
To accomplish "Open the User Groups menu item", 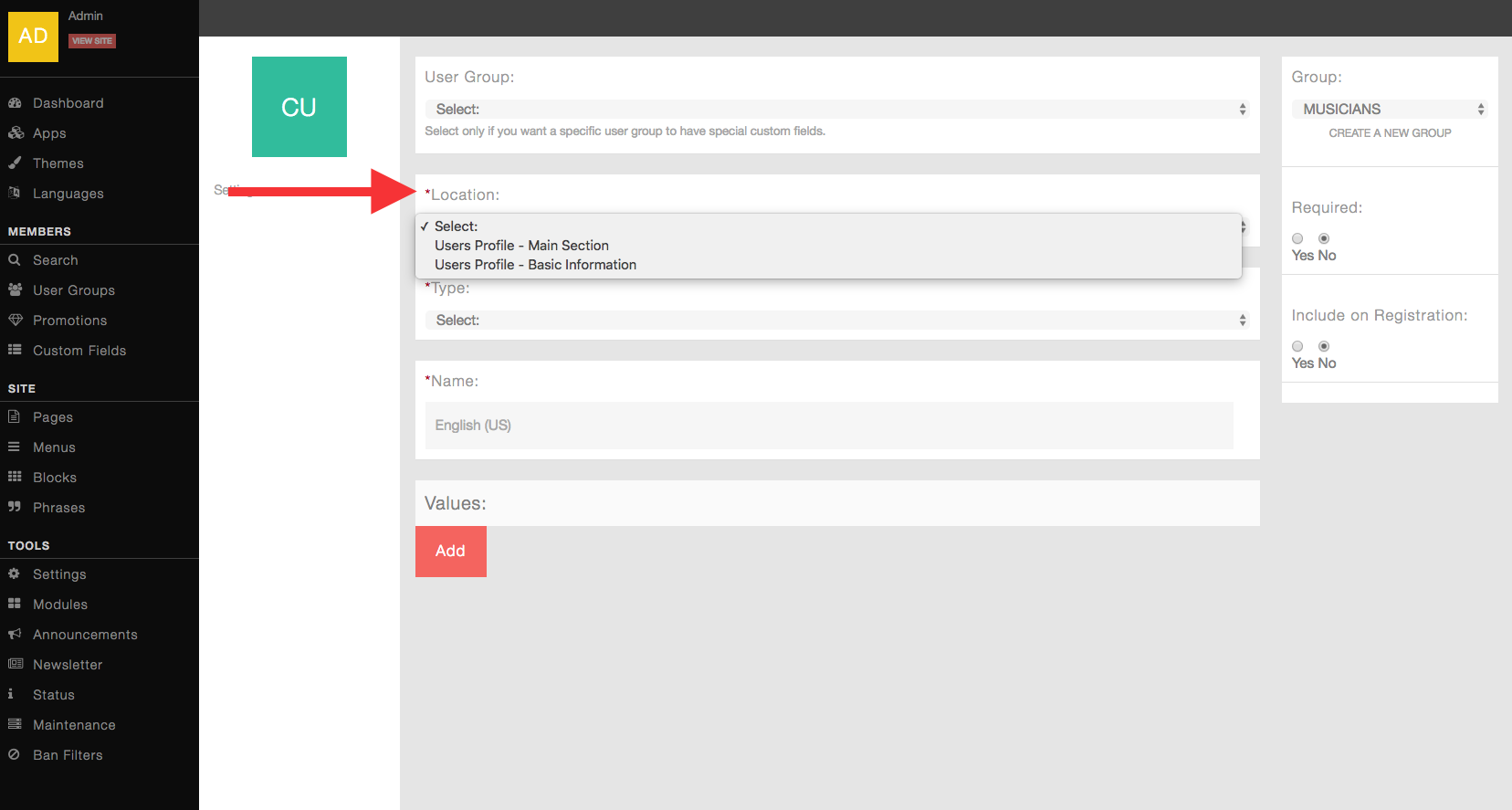I will pyautogui.click(x=74, y=290).
